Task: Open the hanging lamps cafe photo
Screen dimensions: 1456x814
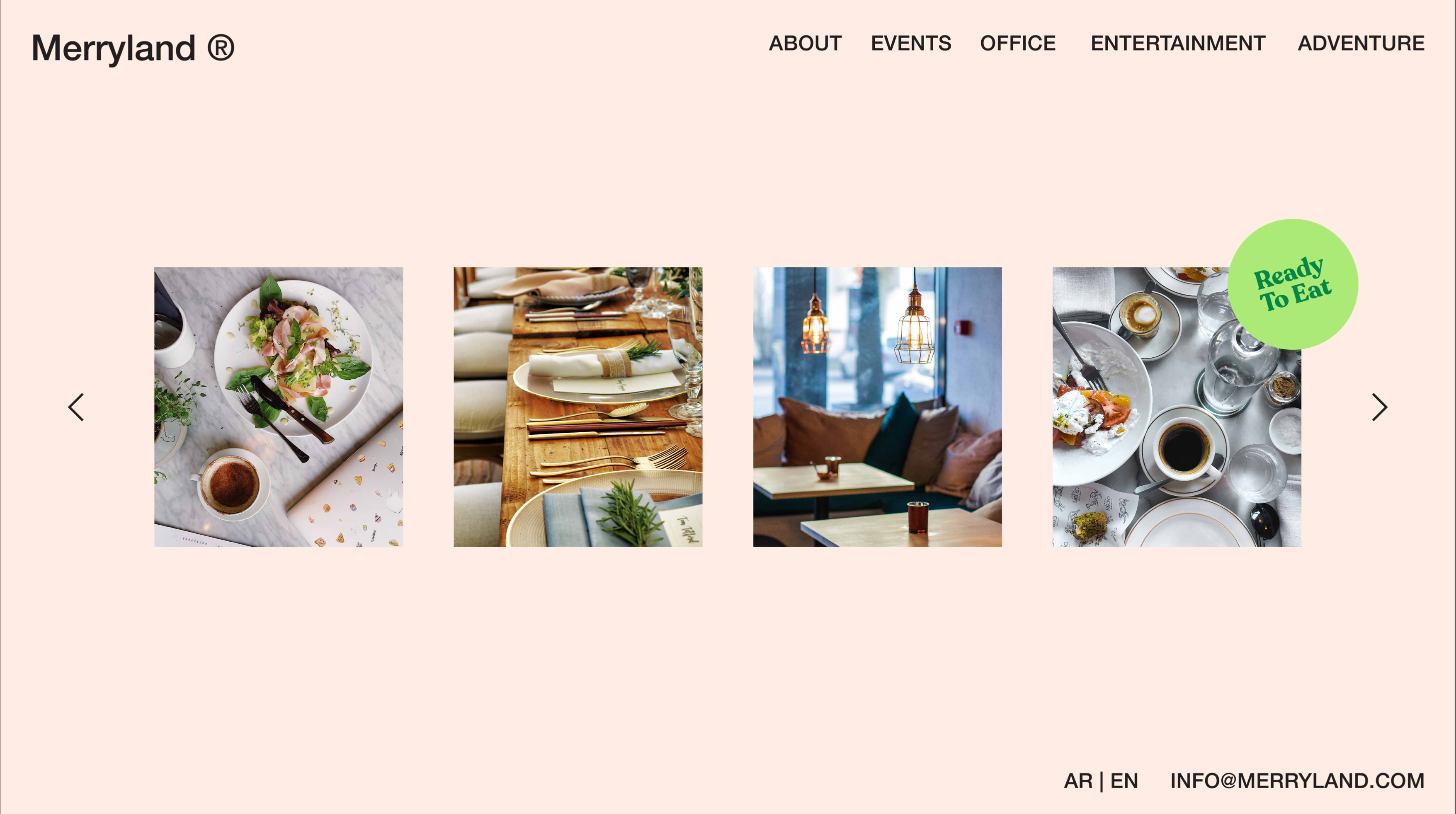Action: coord(877,407)
